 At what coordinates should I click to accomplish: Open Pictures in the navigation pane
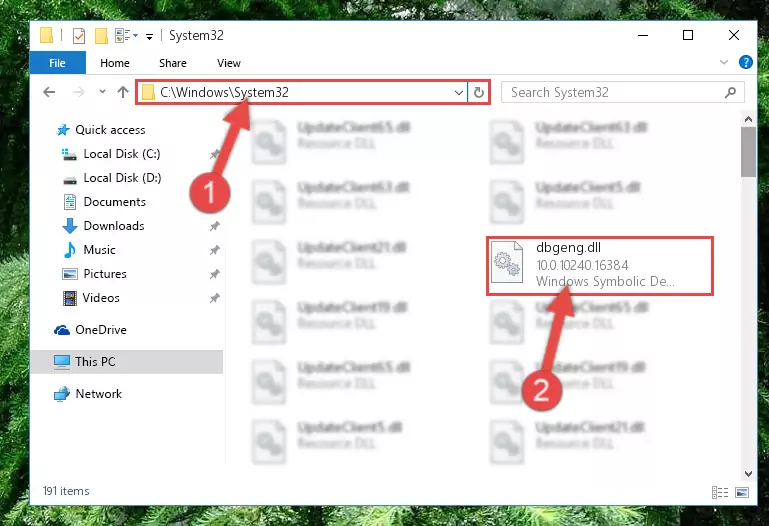105,274
